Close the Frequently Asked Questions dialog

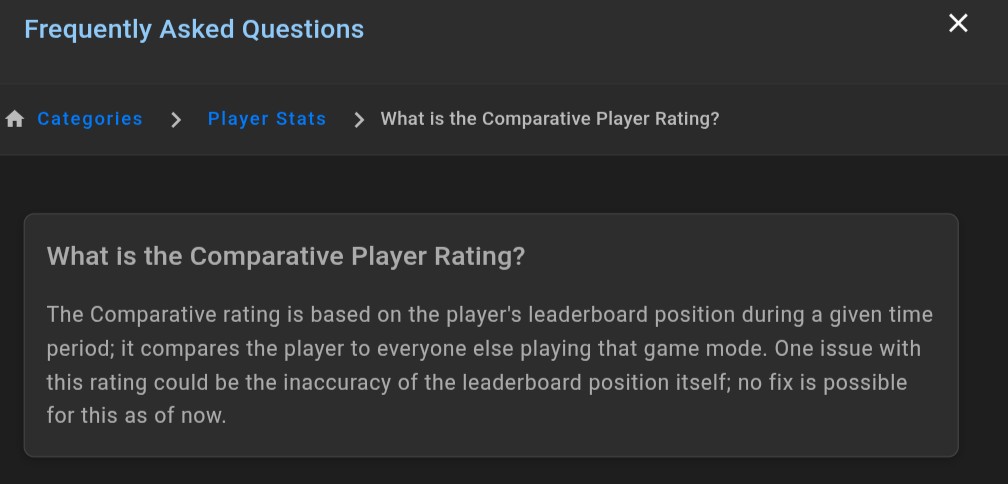click(958, 24)
